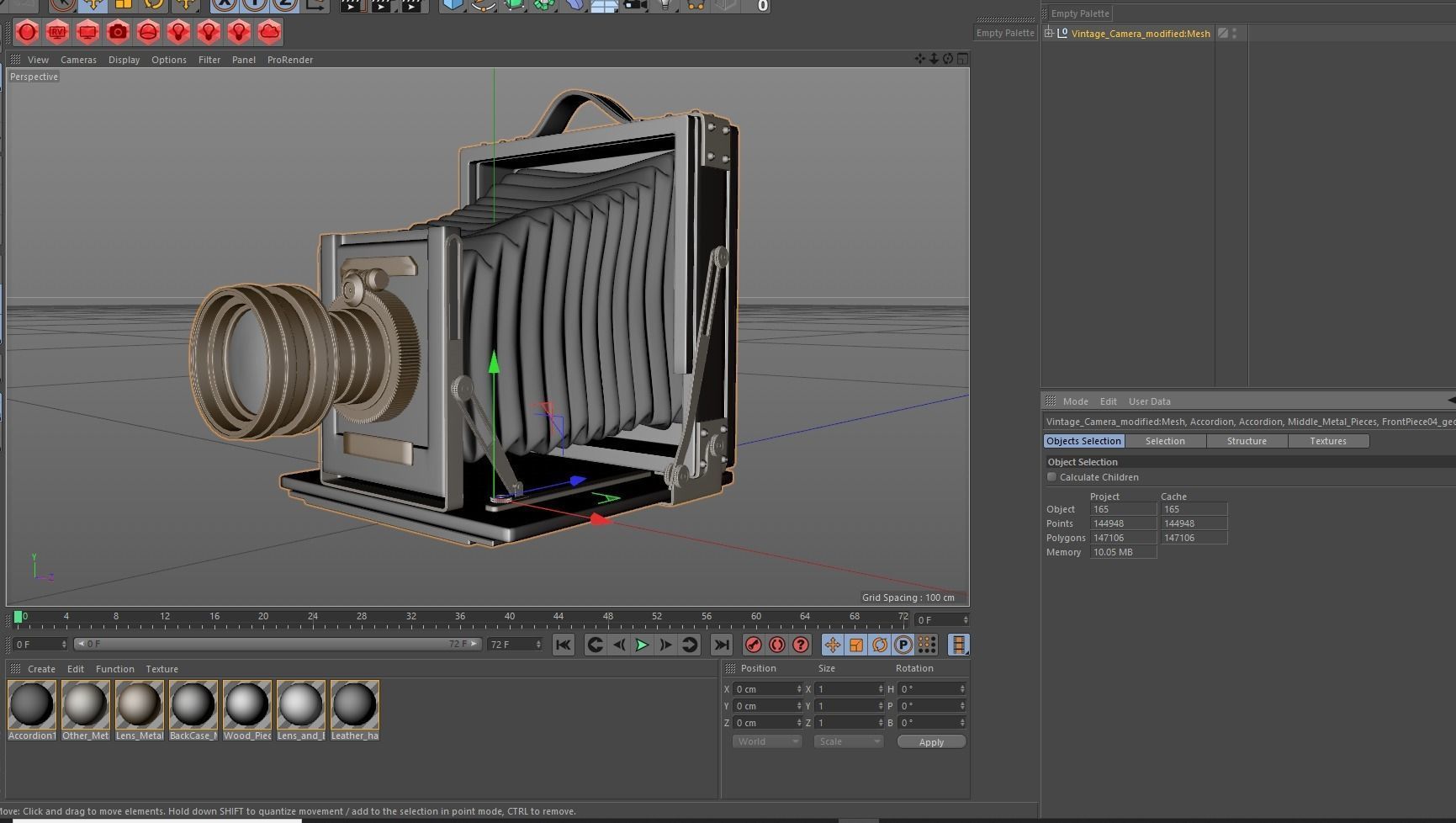Click the red dome icon

tap(148, 33)
